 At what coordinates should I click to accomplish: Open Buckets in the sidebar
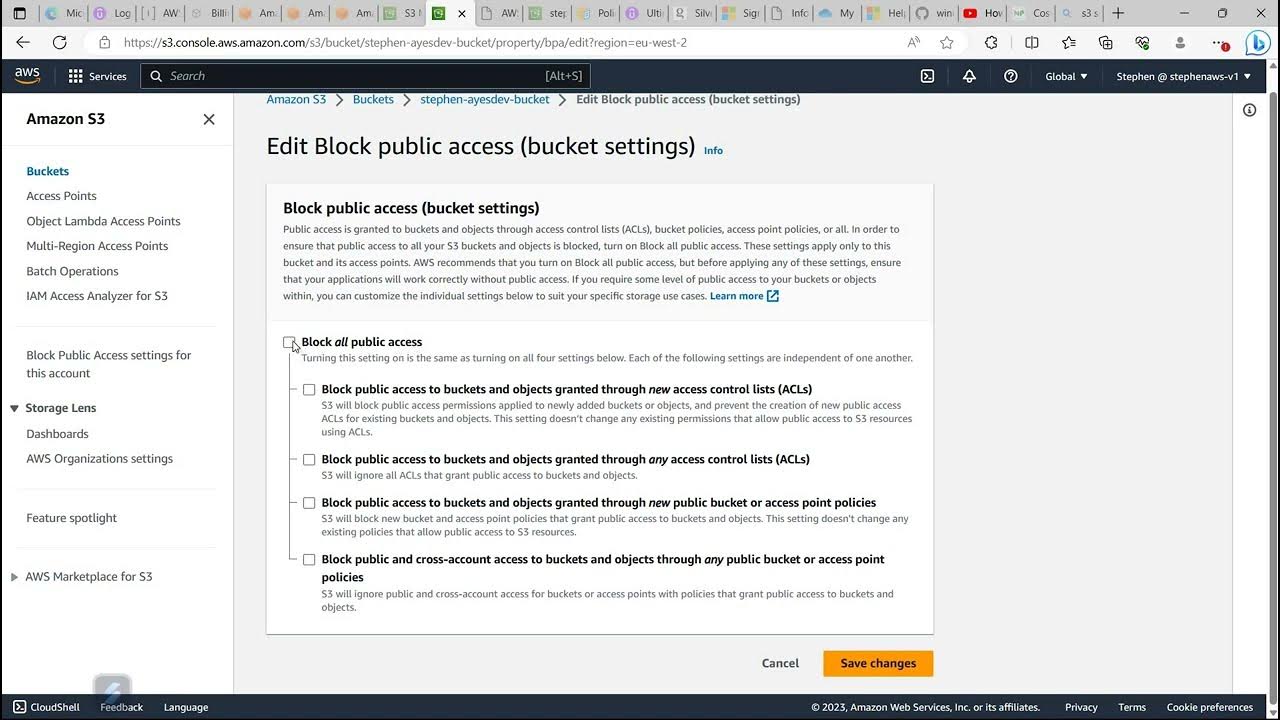(x=48, y=171)
